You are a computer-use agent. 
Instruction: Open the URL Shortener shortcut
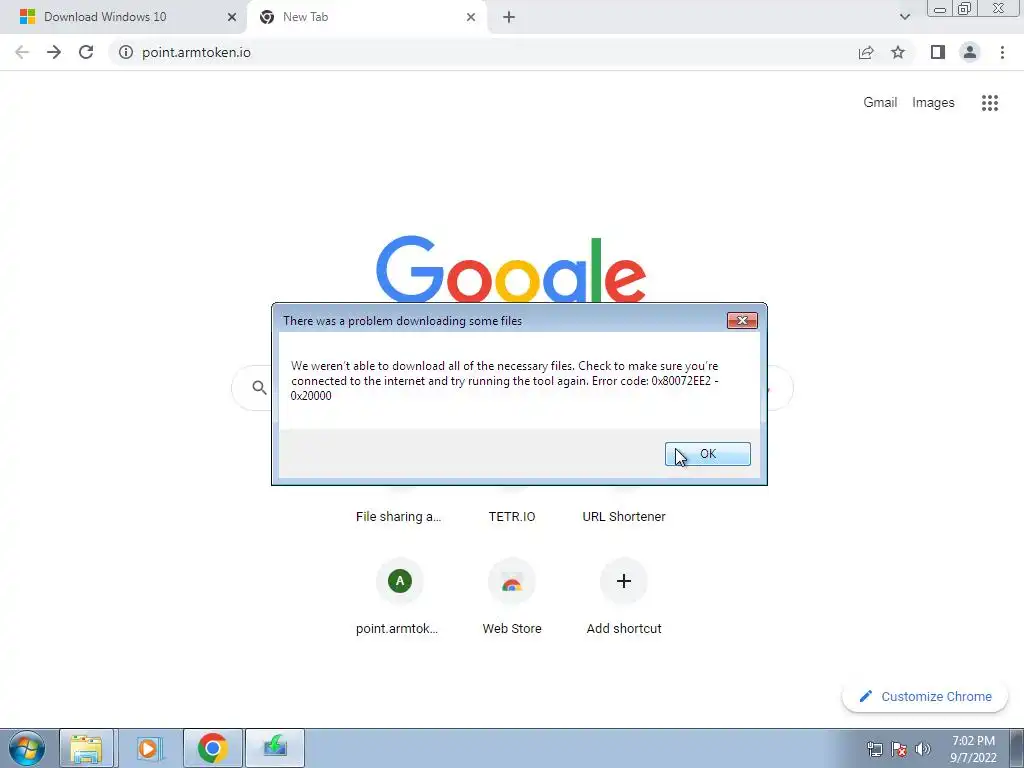(x=624, y=516)
